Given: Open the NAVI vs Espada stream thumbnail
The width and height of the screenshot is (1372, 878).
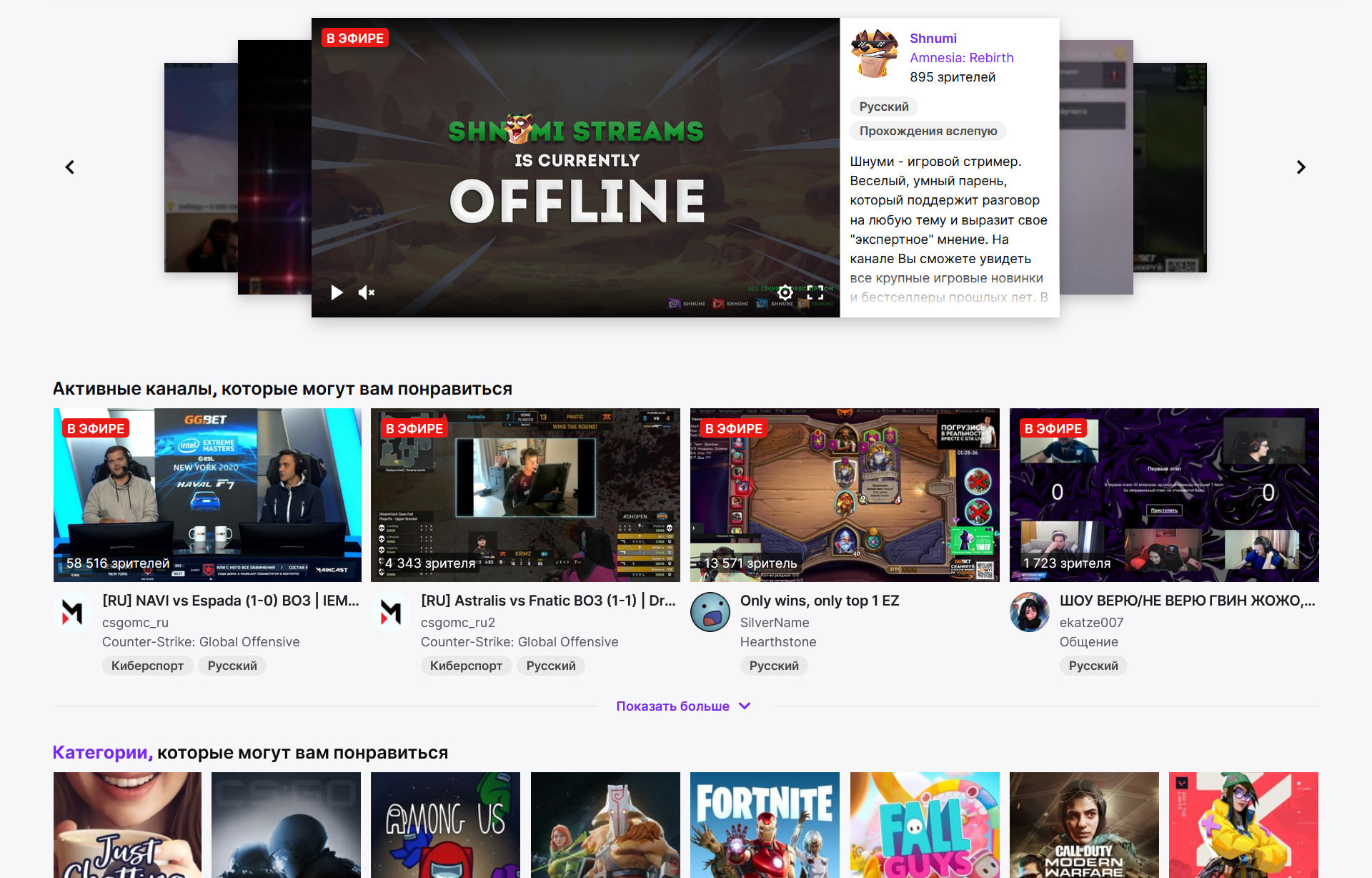Looking at the screenshot, I should [207, 495].
